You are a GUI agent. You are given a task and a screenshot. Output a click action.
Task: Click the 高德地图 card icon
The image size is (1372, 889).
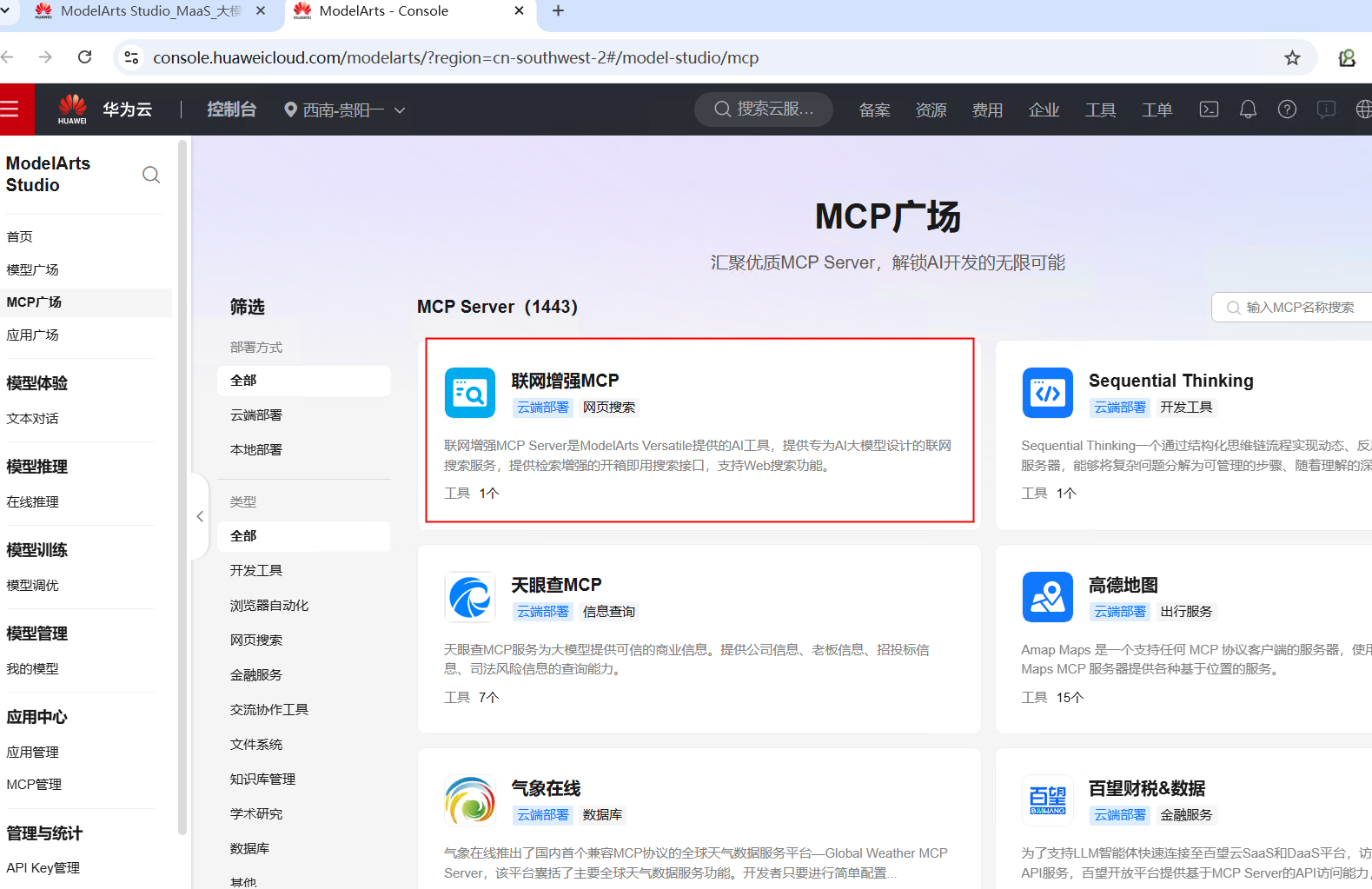(x=1048, y=597)
